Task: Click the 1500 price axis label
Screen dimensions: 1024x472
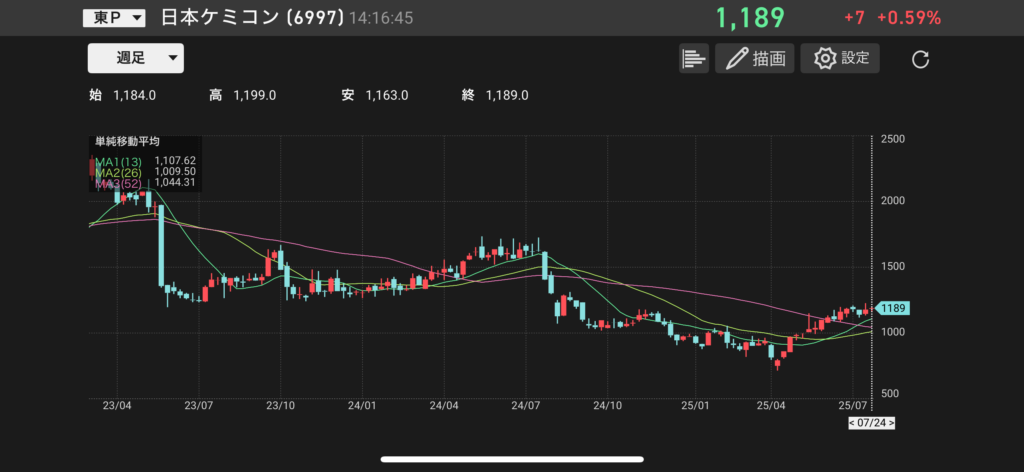Action: (893, 266)
